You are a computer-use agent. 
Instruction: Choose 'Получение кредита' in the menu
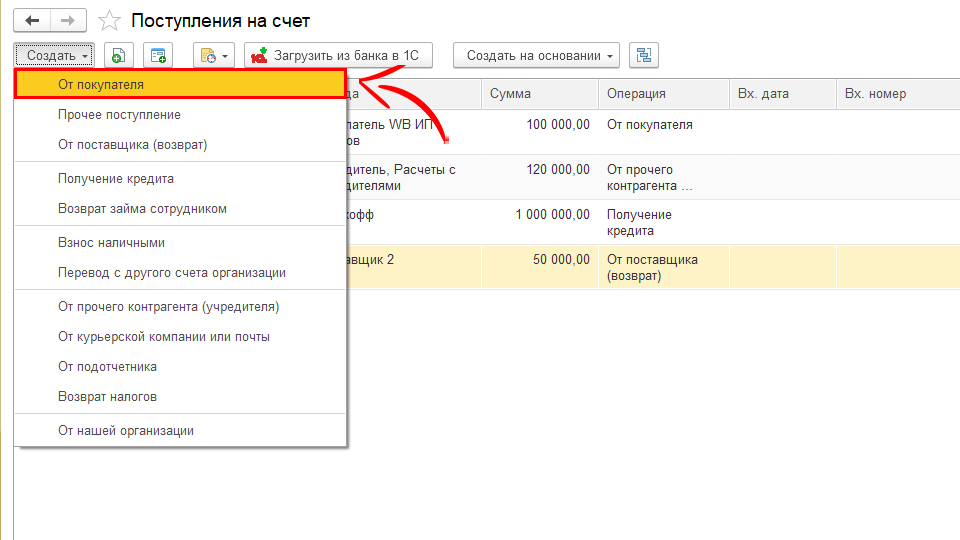click(x=116, y=179)
